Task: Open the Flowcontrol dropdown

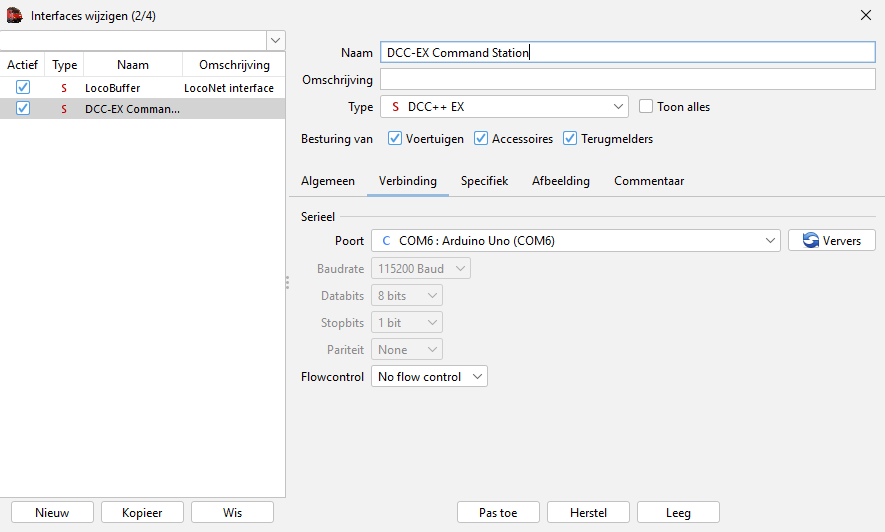Action: tap(429, 377)
